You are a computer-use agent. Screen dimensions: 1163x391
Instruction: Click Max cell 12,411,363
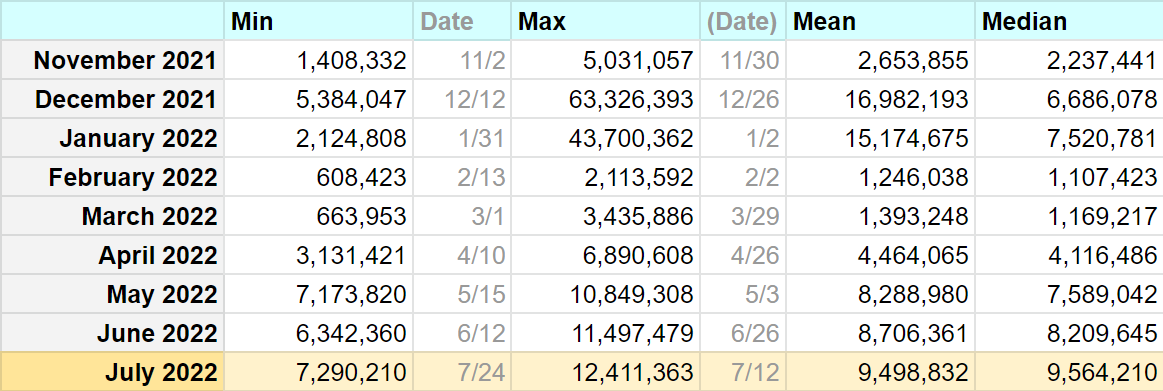pyautogui.click(x=605, y=372)
